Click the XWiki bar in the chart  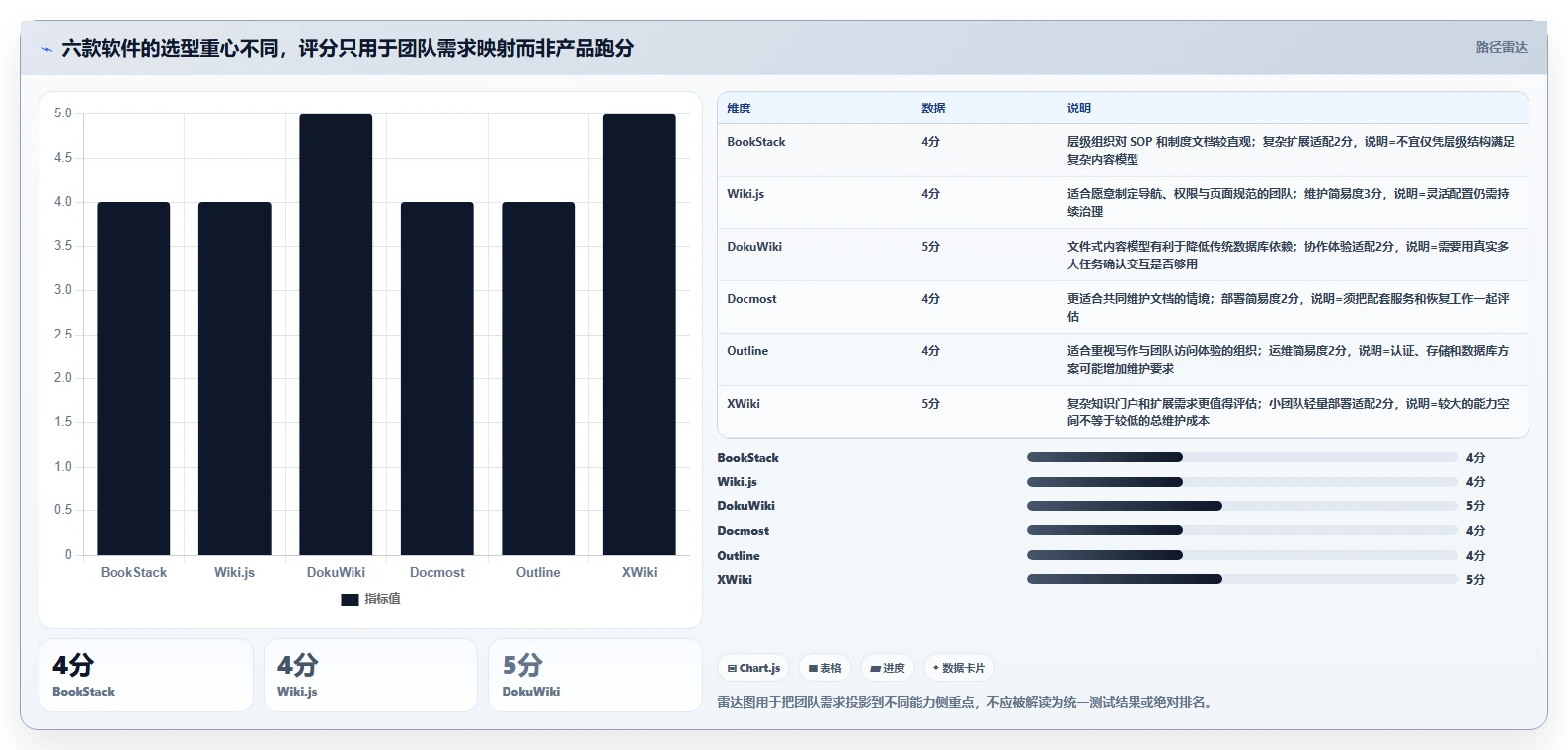click(640, 335)
